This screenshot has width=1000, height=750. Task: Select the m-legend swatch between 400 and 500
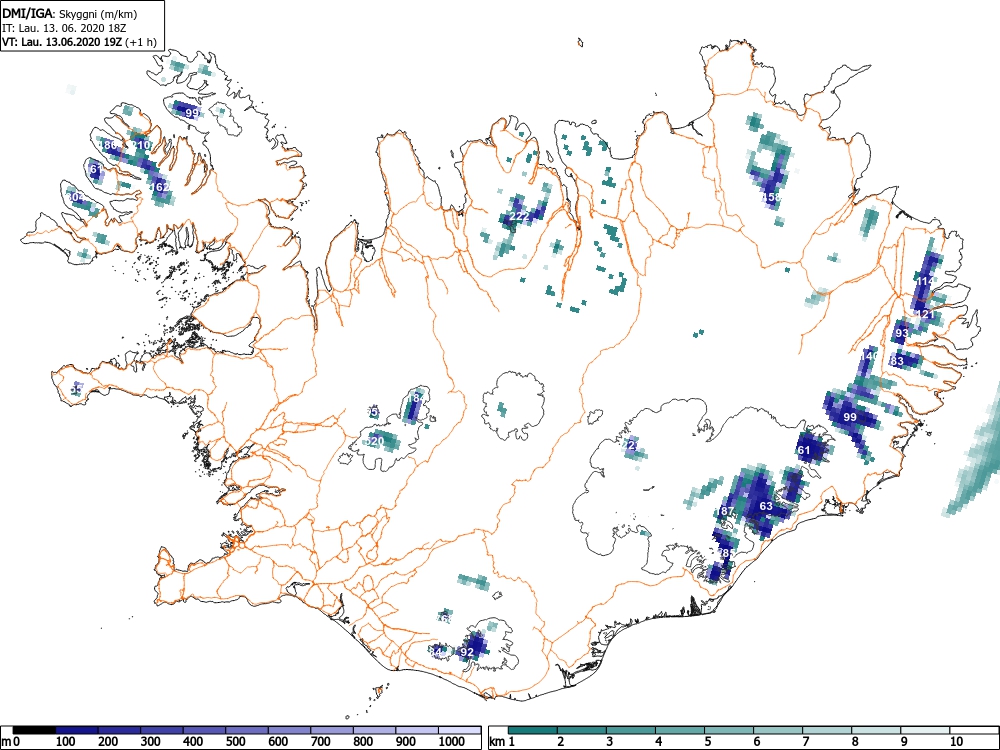coord(205,730)
